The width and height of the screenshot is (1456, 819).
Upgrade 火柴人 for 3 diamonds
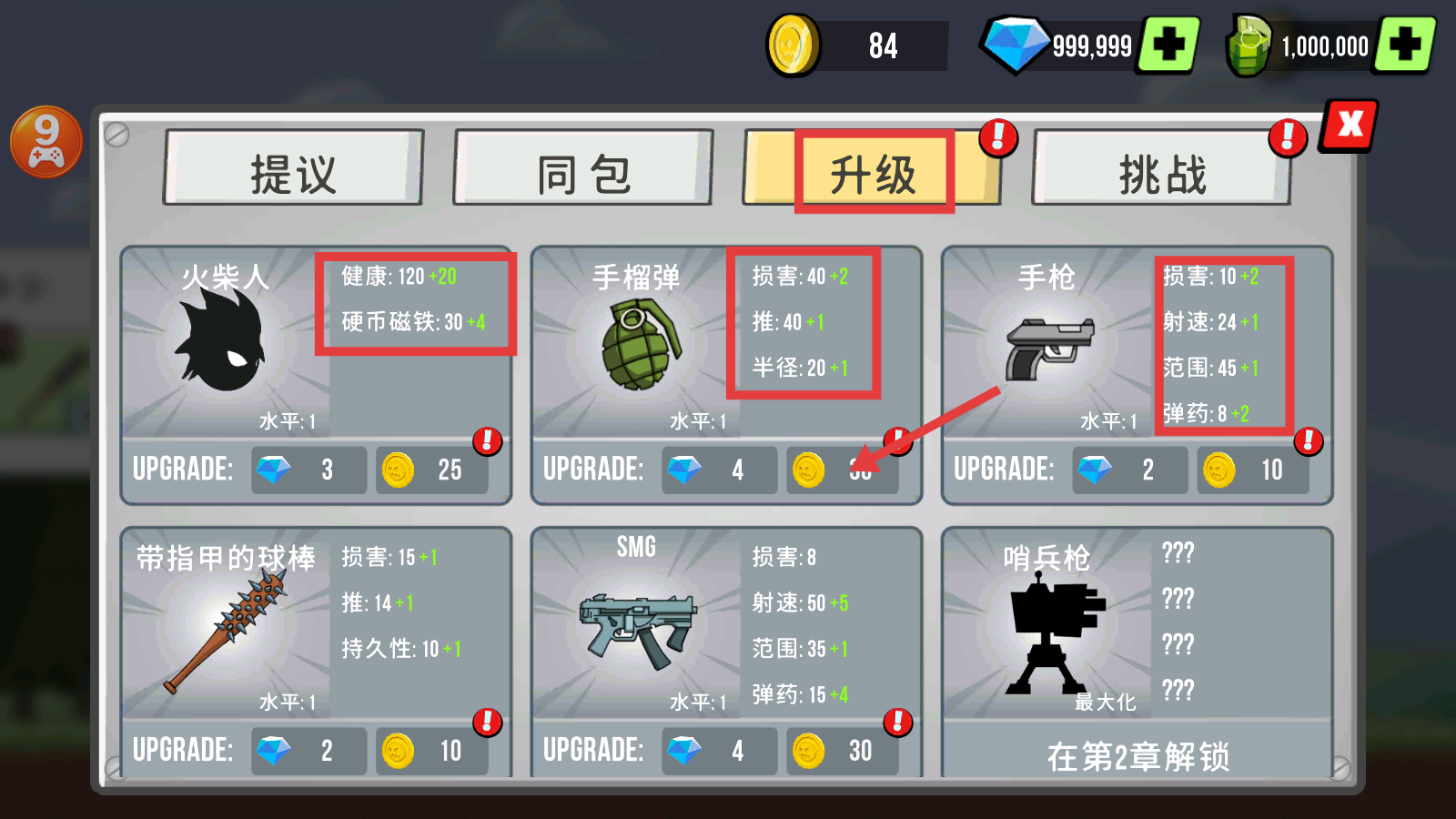[x=308, y=470]
